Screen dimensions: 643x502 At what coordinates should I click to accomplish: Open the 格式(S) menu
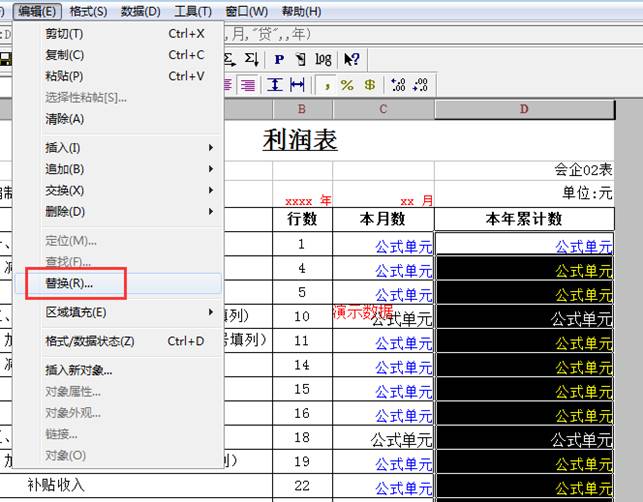click(89, 12)
